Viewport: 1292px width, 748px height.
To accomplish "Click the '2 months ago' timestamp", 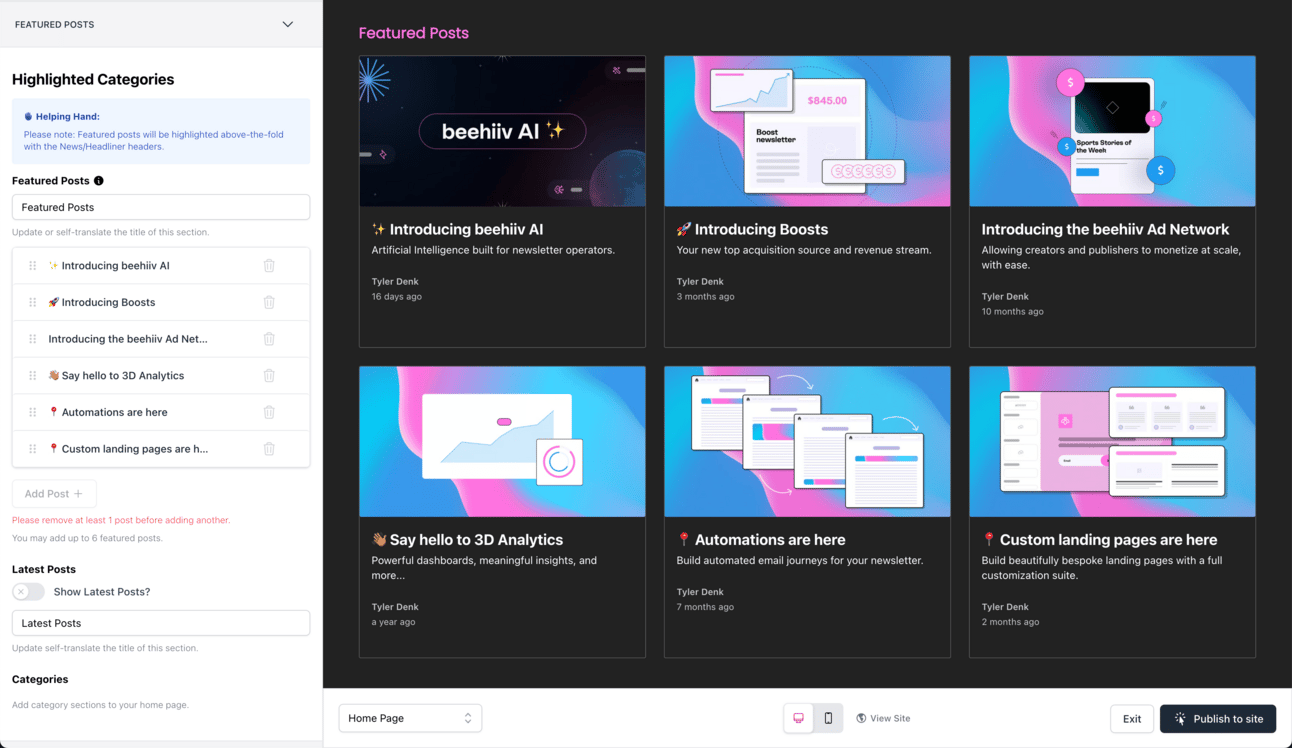I will coord(1010,622).
